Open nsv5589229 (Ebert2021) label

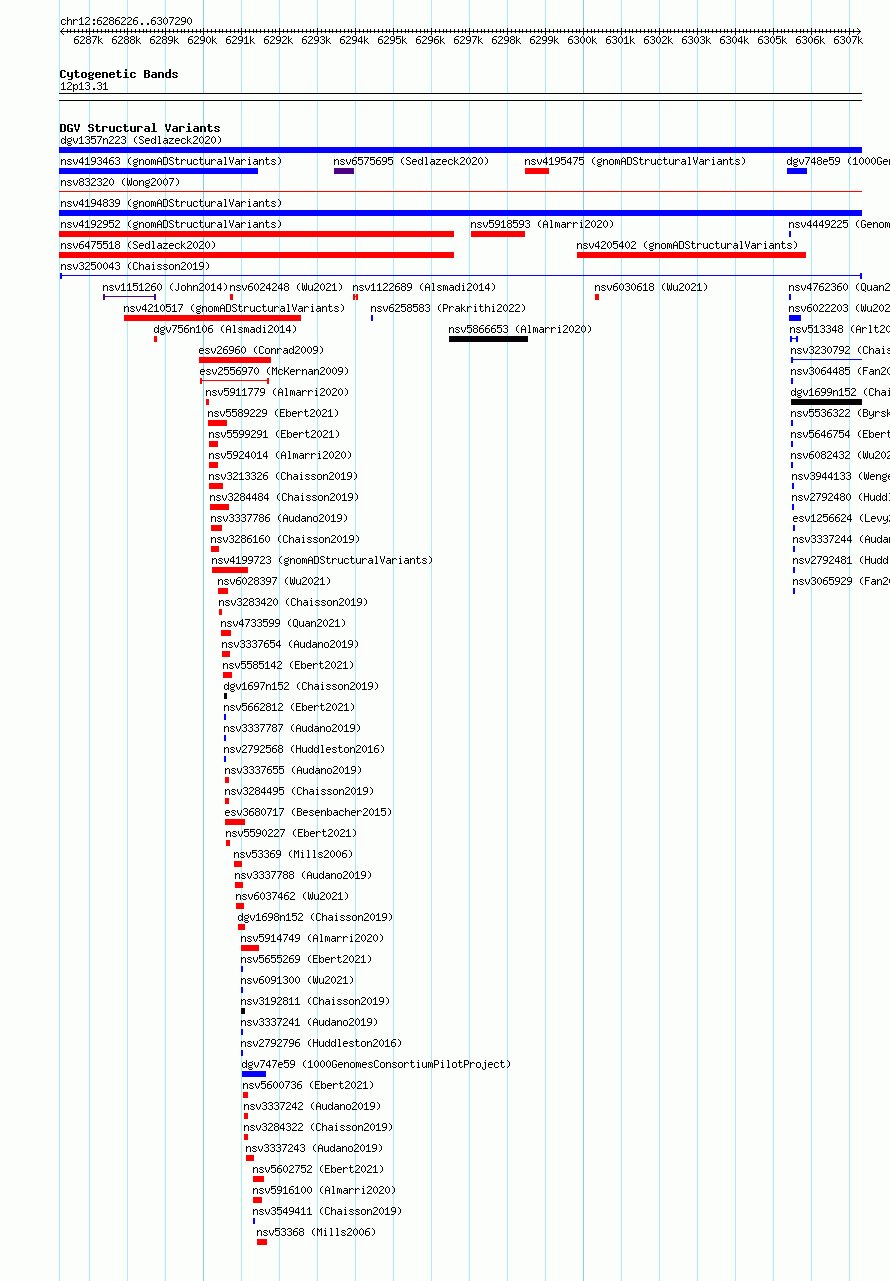(x=273, y=413)
